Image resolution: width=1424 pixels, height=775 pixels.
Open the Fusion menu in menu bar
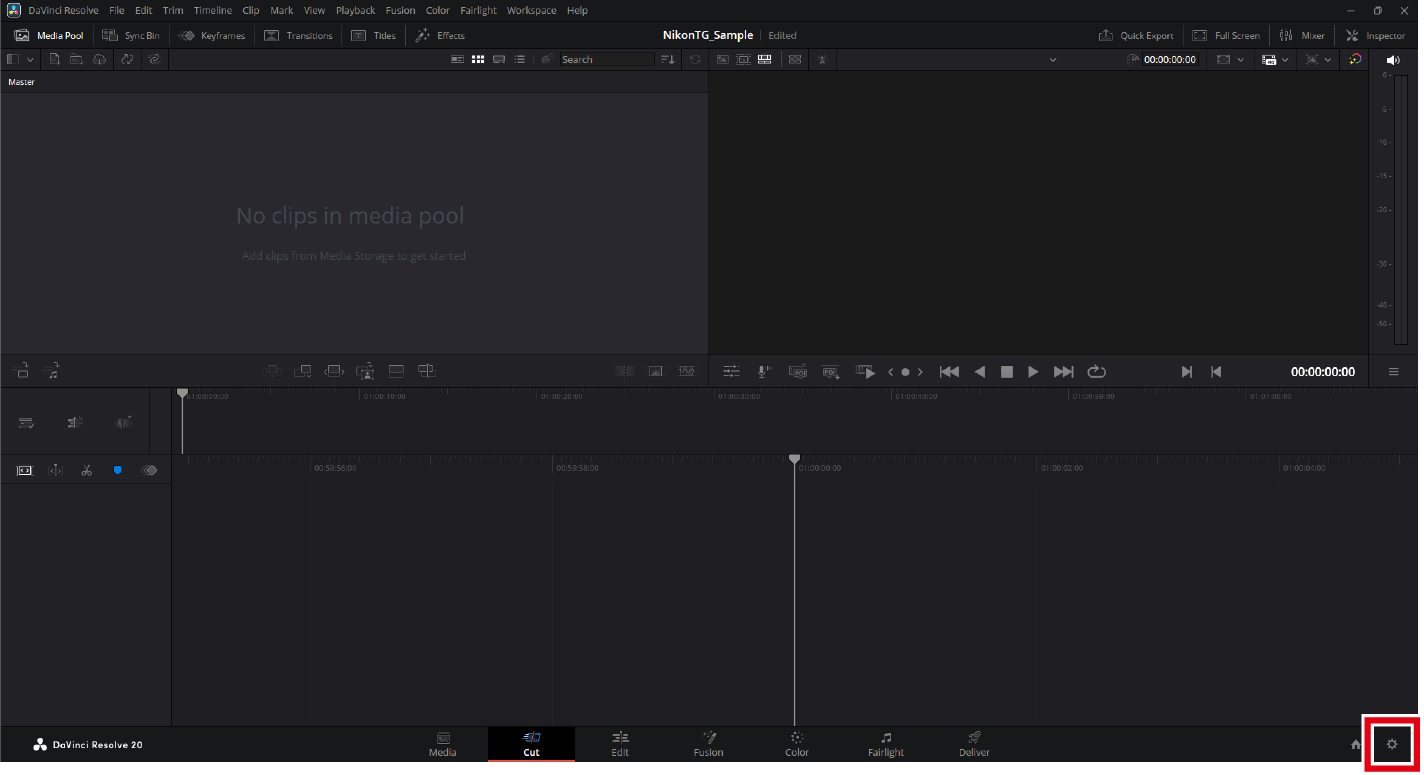[x=400, y=10]
